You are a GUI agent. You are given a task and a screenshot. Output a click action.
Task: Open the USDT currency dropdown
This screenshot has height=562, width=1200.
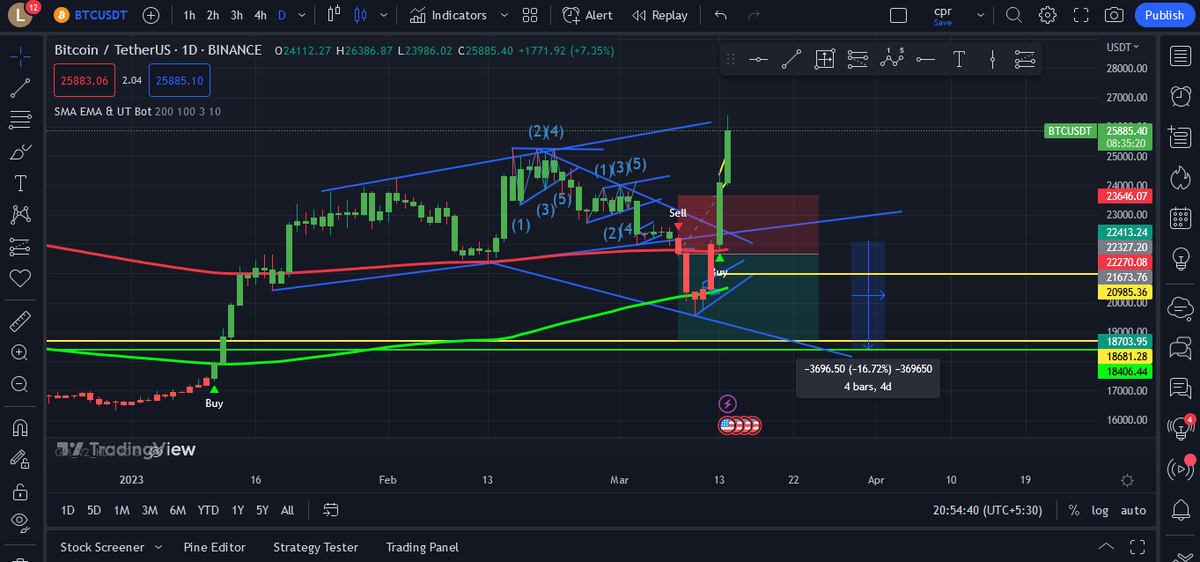[1120, 47]
